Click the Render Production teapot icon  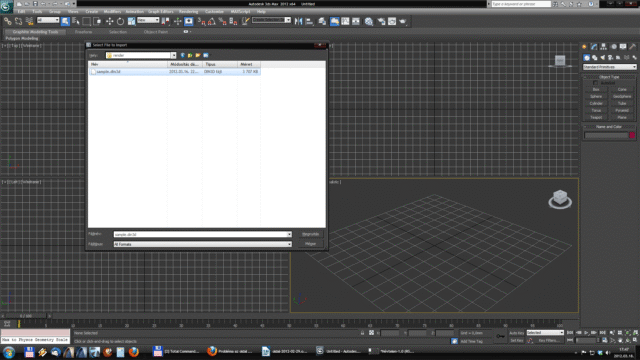point(403,21)
